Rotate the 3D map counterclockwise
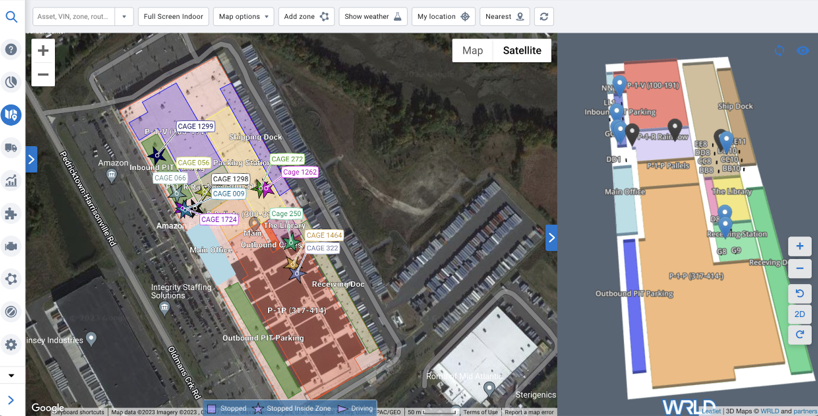This screenshot has height=416, width=818. [800, 294]
